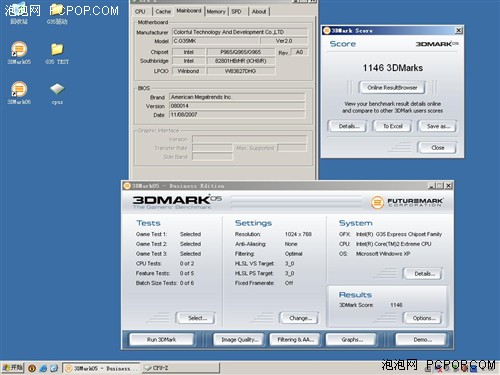Click the Graphs button

click(351, 340)
